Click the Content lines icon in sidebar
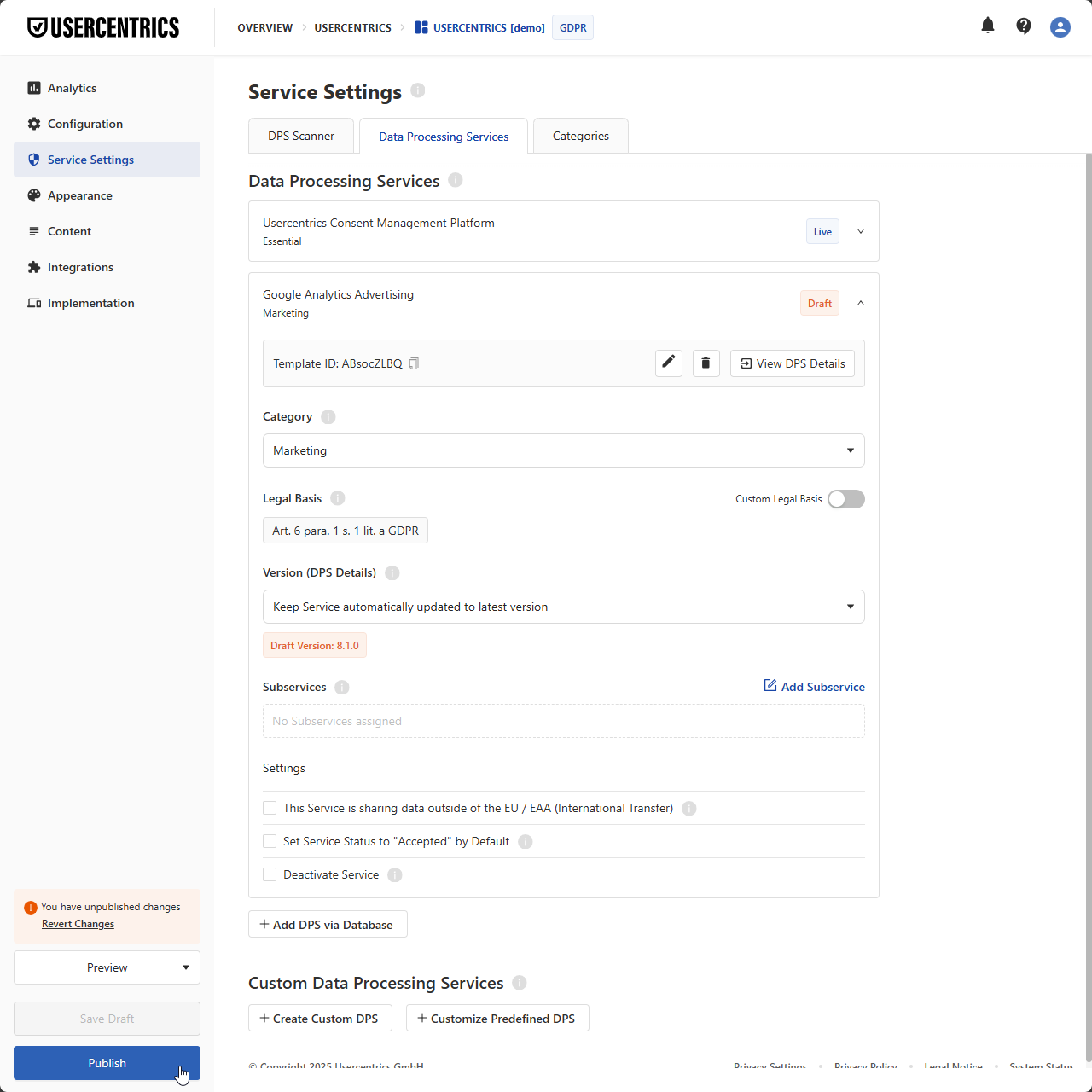 (34, 231)
